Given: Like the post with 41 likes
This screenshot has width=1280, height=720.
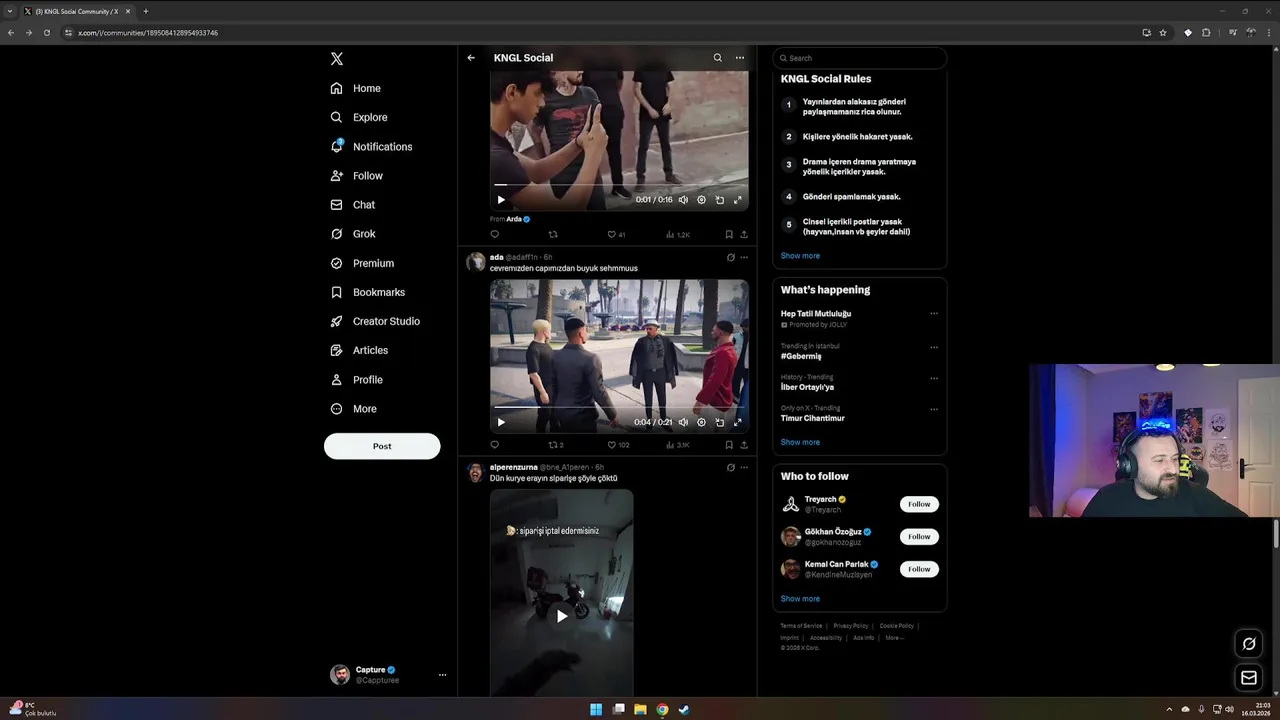Looking at the screenshot, I should [x=616, y=234].
